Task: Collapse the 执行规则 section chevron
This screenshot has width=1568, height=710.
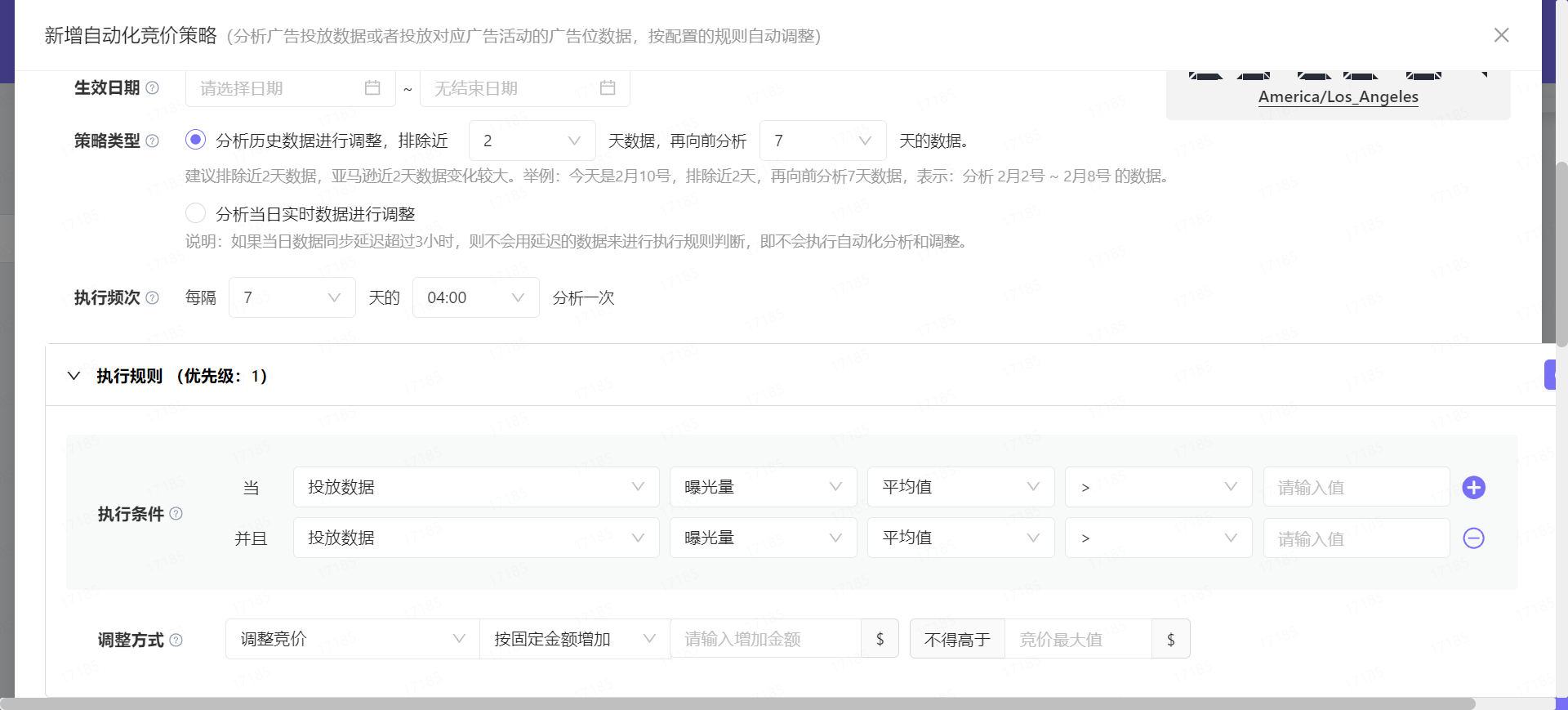Action: click(73, 376)
